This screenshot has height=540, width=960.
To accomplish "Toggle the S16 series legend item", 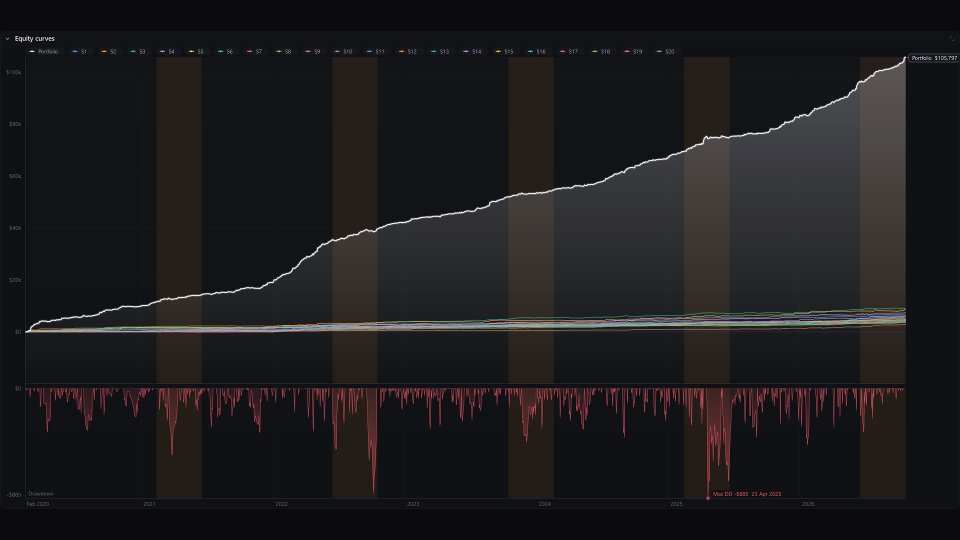I will tap(536, 51).
